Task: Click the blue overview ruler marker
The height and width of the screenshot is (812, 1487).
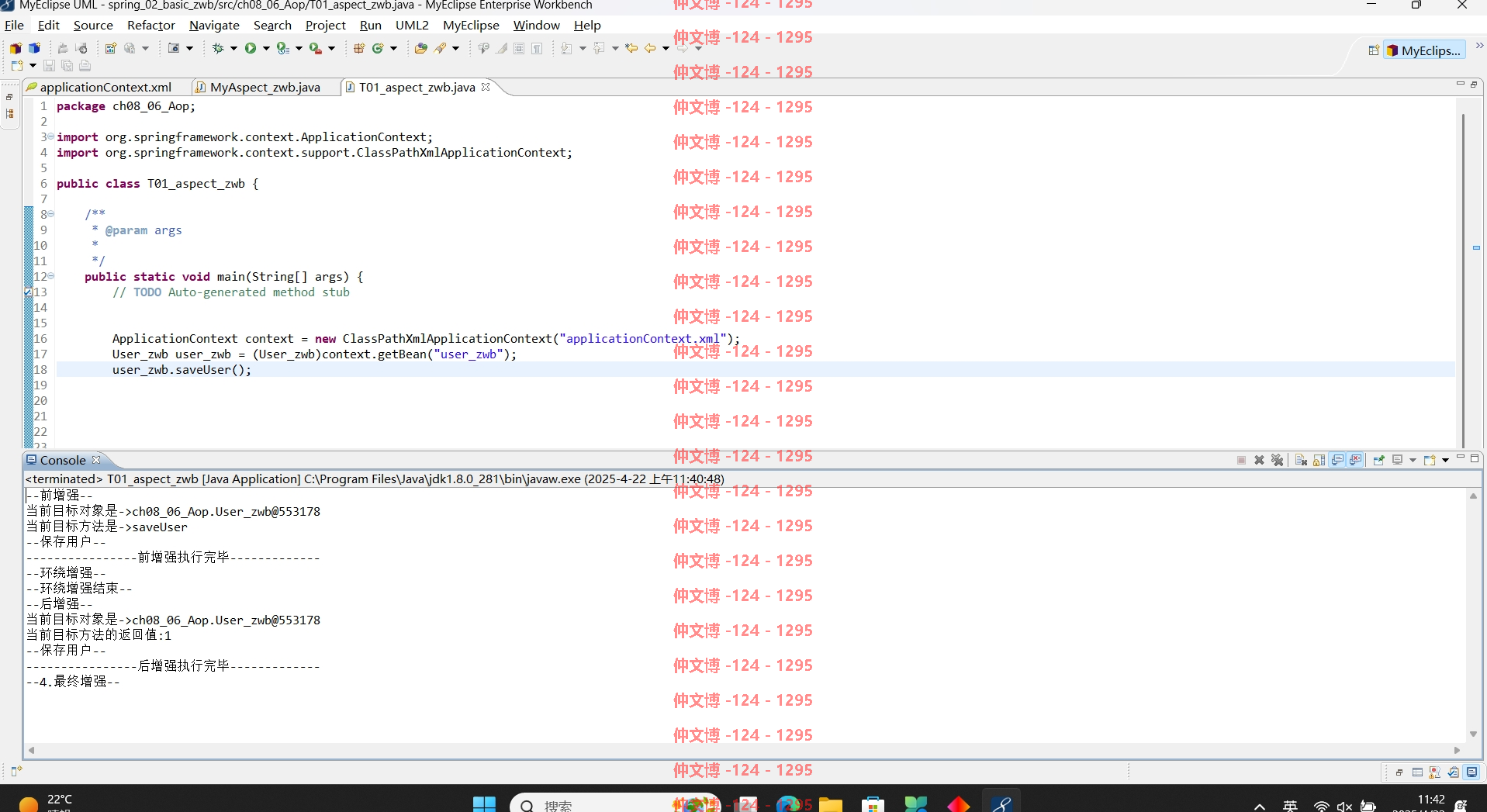Action: [x=1476, y=247]
